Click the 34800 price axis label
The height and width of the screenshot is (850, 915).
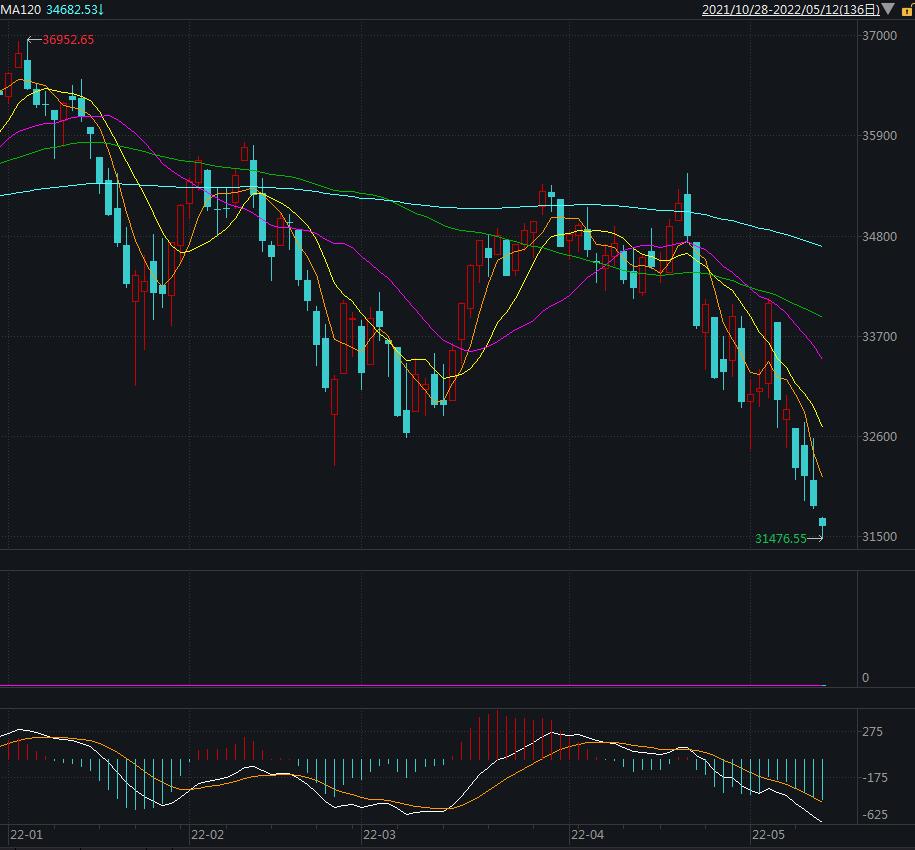tap(879, 236)
